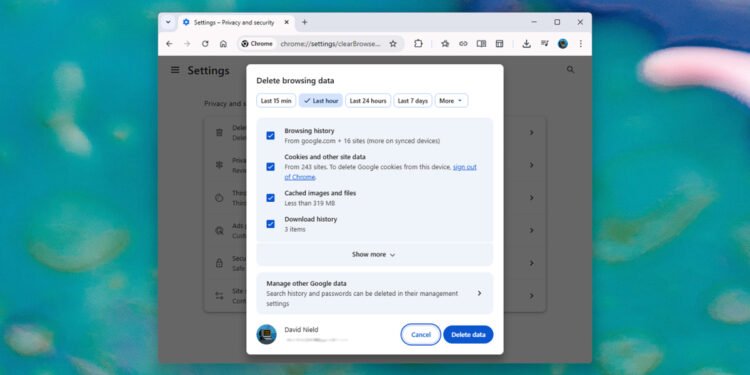The width and height of the screenshot is (750, 375).
Task: Click the Settings page heading
Action: [x=209, y=71]
